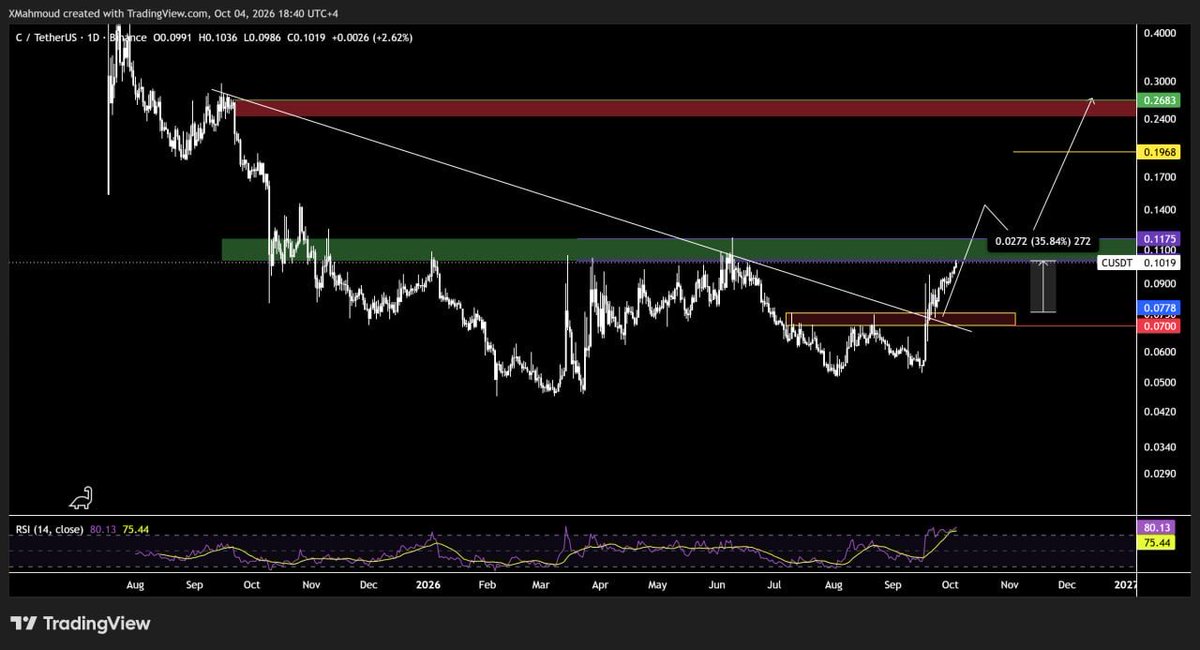Select the gray price range measure arrow
Screen dimensions: 1200x650
pyautogui.click(x=1043, y=287)
